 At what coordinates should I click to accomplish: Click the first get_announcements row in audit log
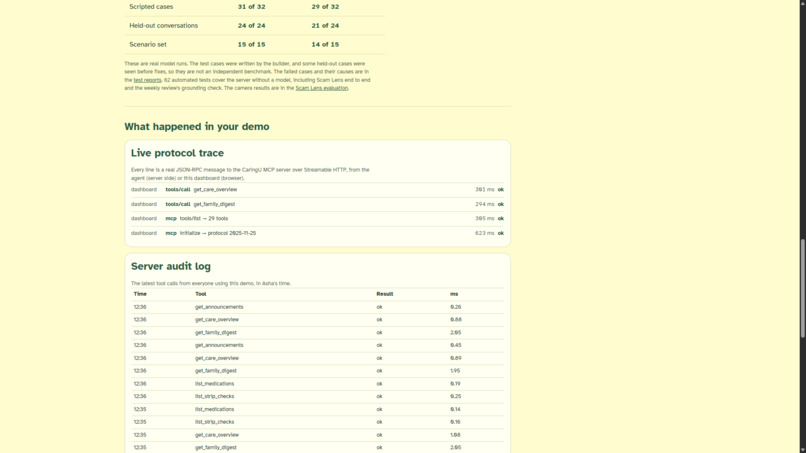click(317, 307)
